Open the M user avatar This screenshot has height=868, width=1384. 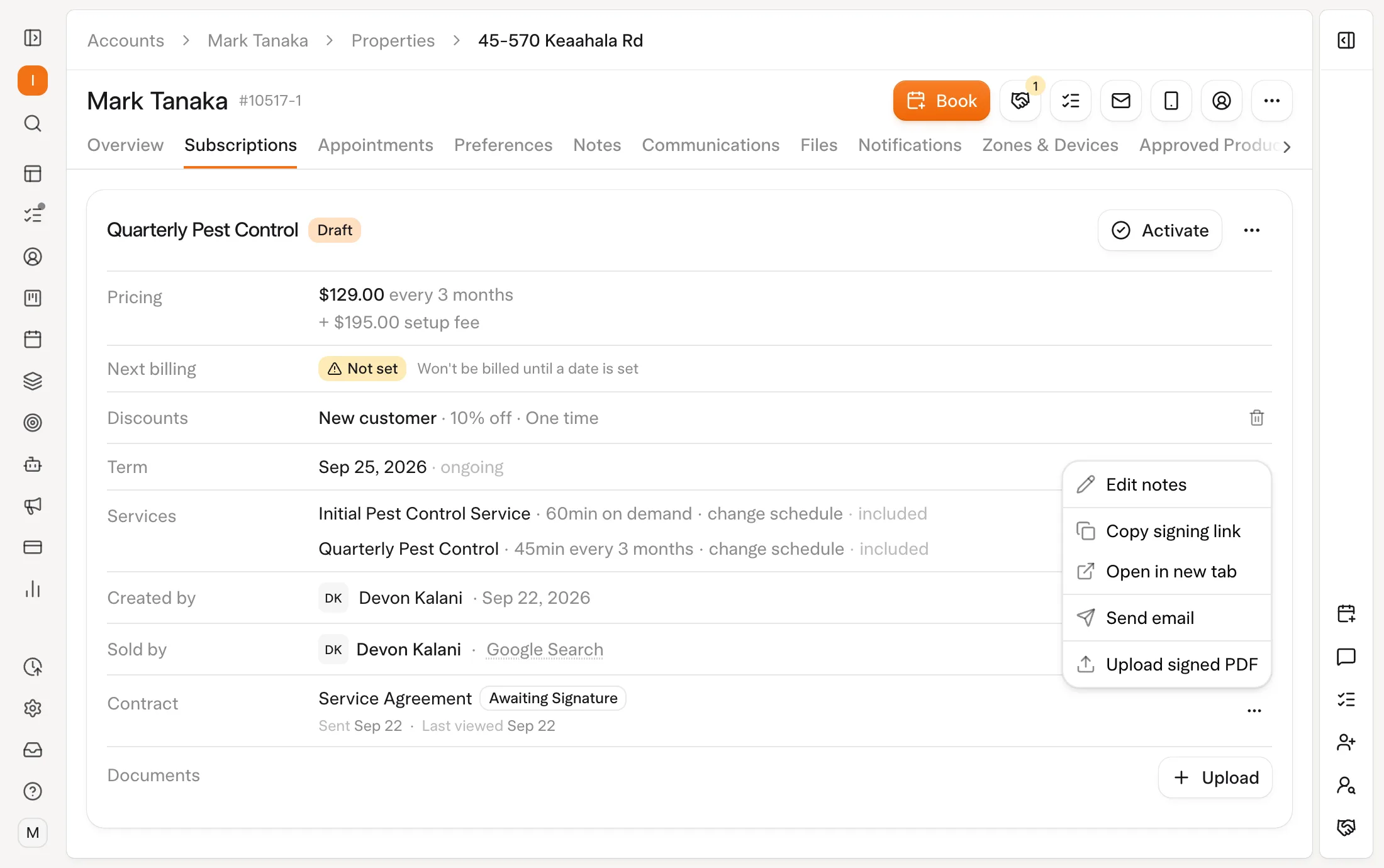point(33,833)
